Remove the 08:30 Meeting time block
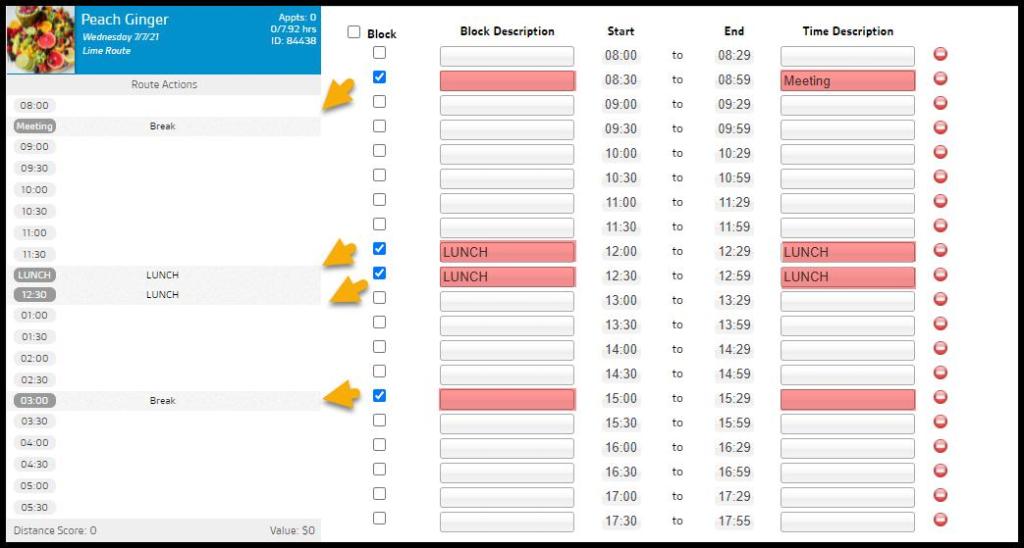 click(940, 79)
